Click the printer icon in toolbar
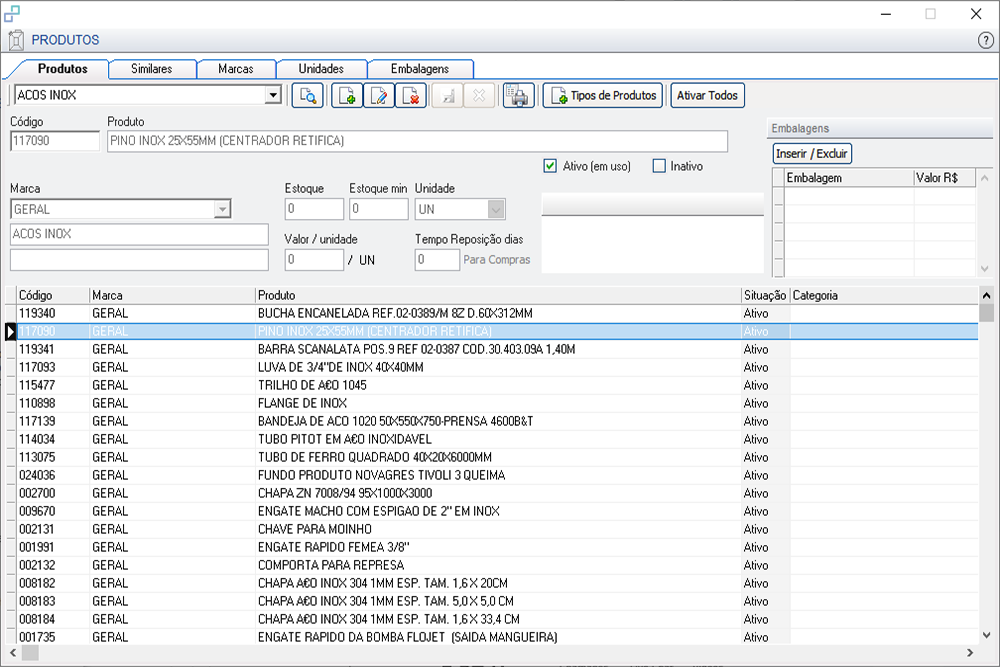 518,96
